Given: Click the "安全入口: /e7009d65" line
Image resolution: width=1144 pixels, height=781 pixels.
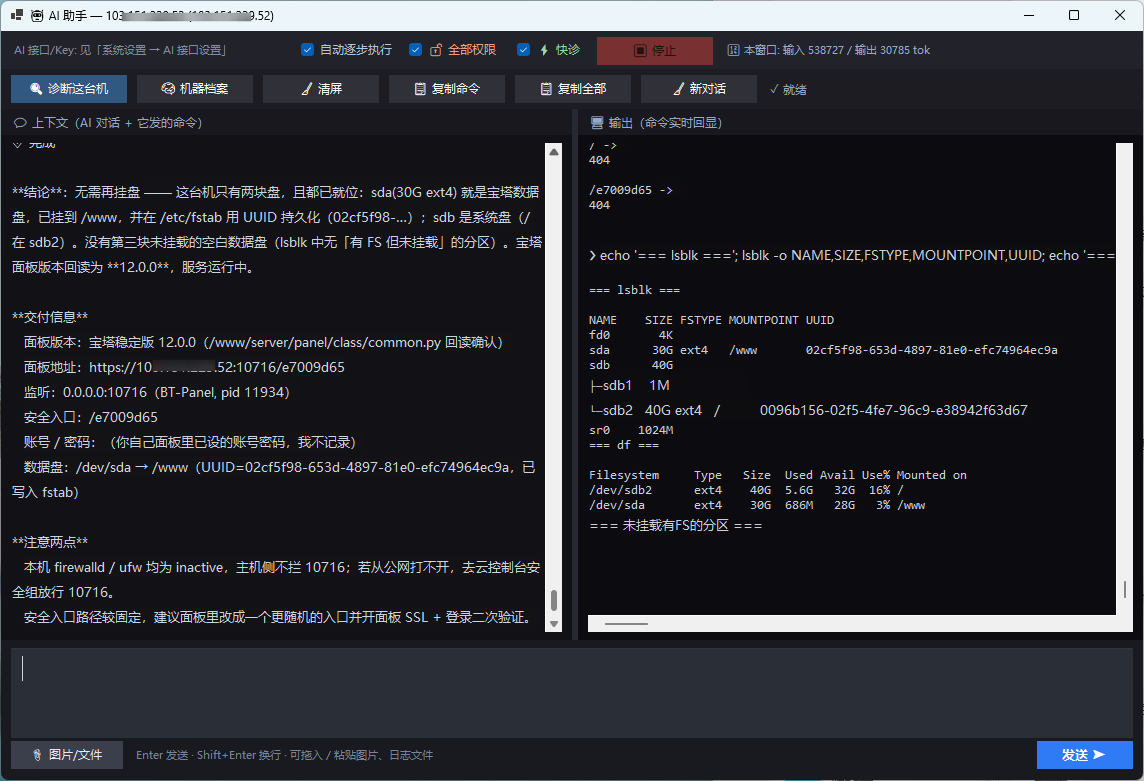Looking at the screenshot, I should coord(90,418).
